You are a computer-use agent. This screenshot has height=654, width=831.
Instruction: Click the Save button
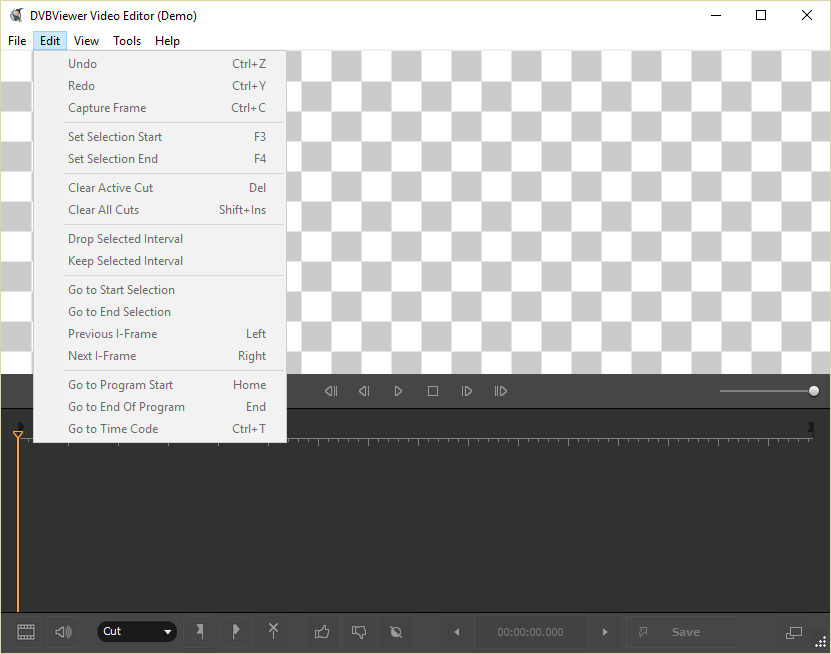(x=686, y=632)
